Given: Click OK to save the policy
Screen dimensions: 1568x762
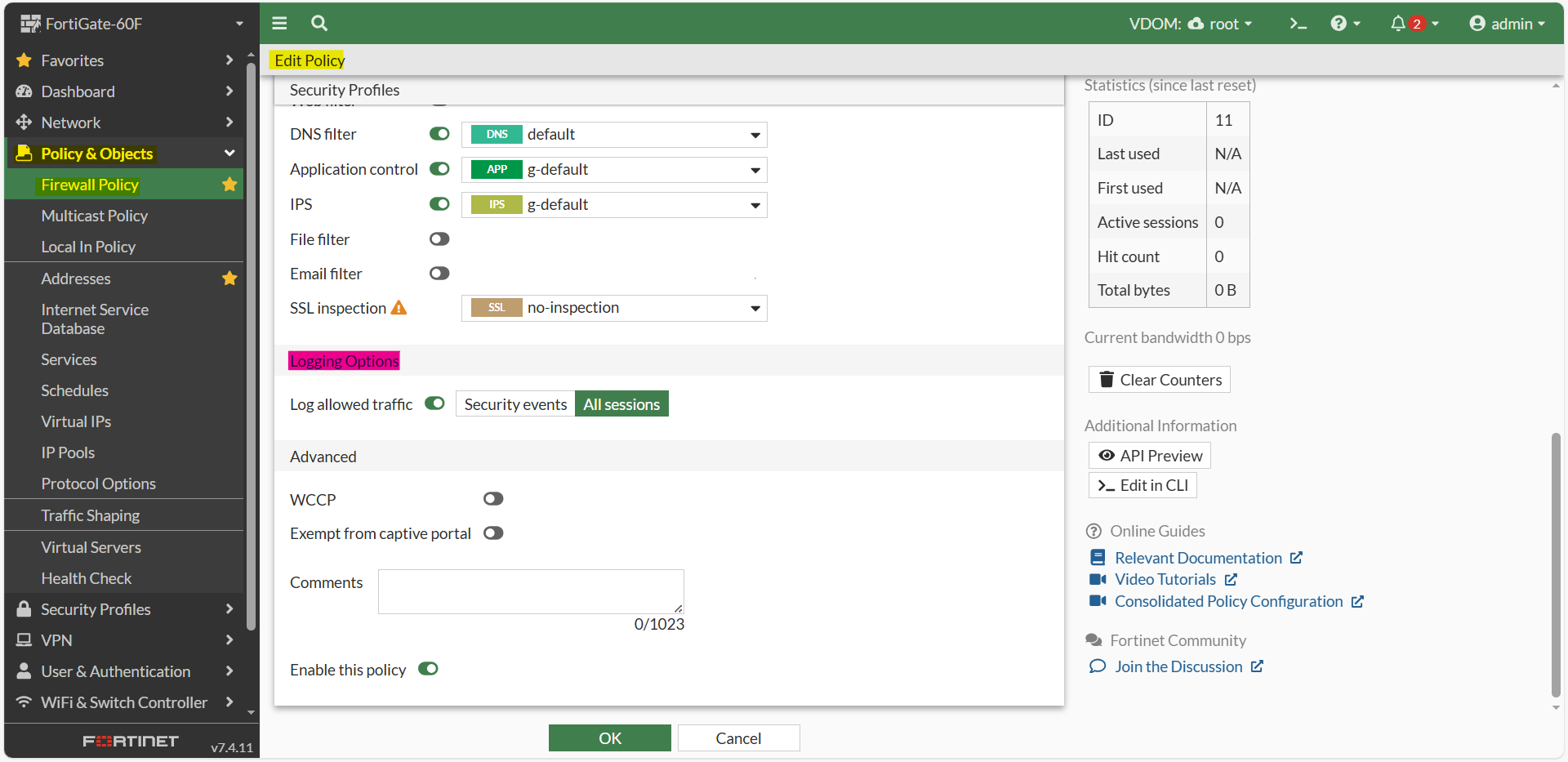Looking at the screenshot, I should pyautogui.click(x=610, y=738).
